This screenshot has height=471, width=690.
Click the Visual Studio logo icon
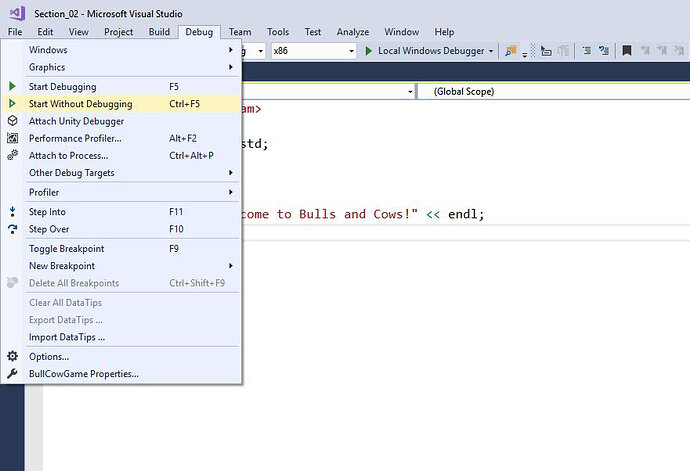(17, 13)
